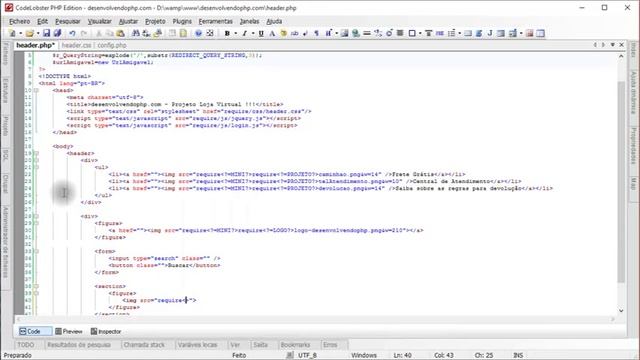Image resolution: width=640 pixels, height=360 pixels.
Task: Close the current document tab with X
Action: point(622,45)
